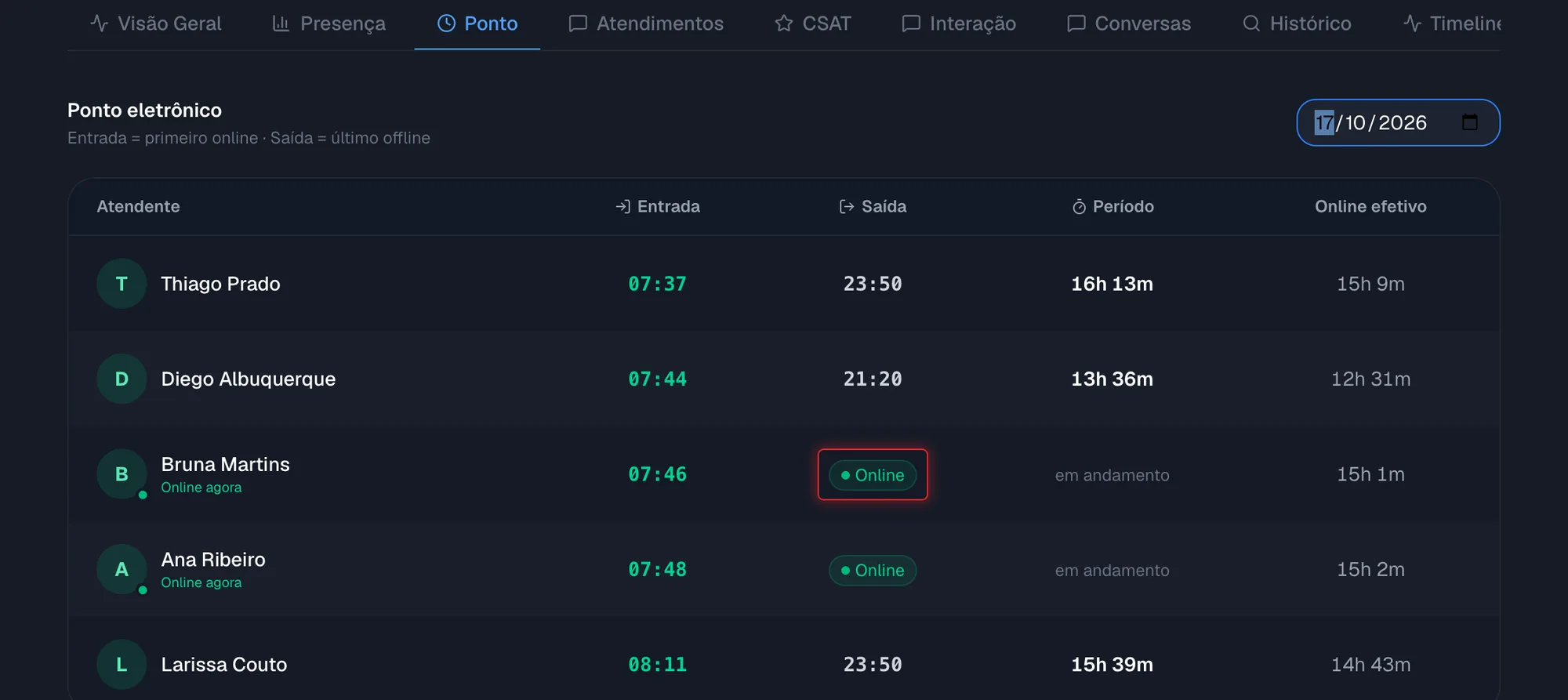The width and height of the screenshot is (1568, 700).
Task: Click period value 16h 13m
Action: [x=1112, y=284]
